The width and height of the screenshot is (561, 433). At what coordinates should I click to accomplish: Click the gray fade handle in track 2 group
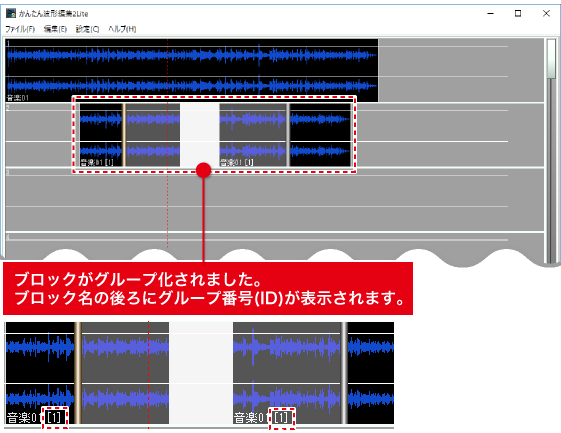288,135
